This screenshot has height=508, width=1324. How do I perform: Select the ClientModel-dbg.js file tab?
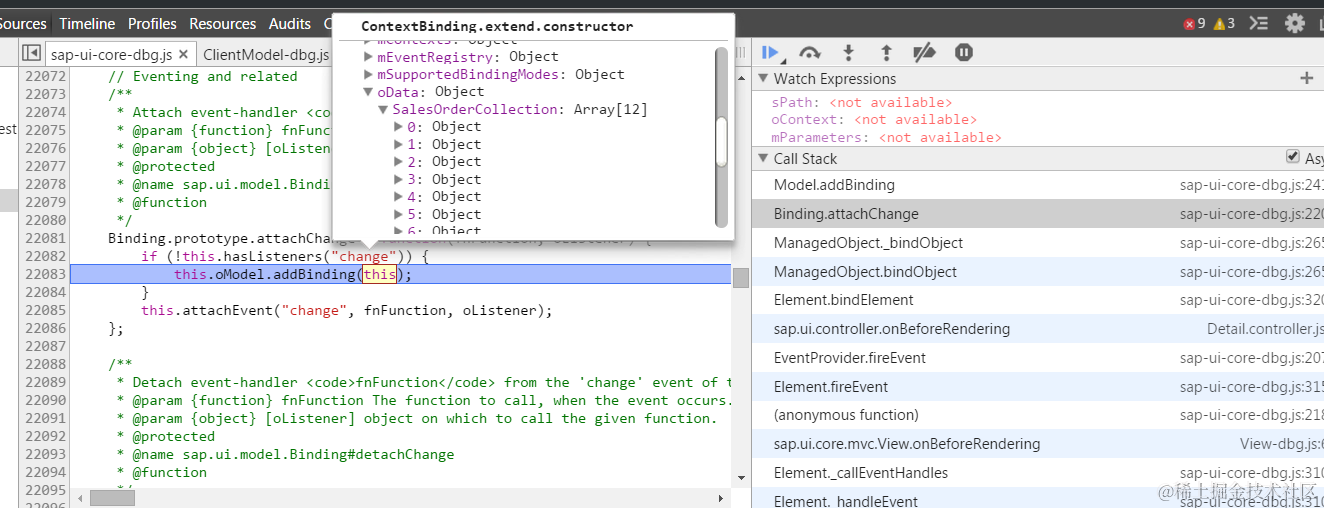(x=265, y=54)
